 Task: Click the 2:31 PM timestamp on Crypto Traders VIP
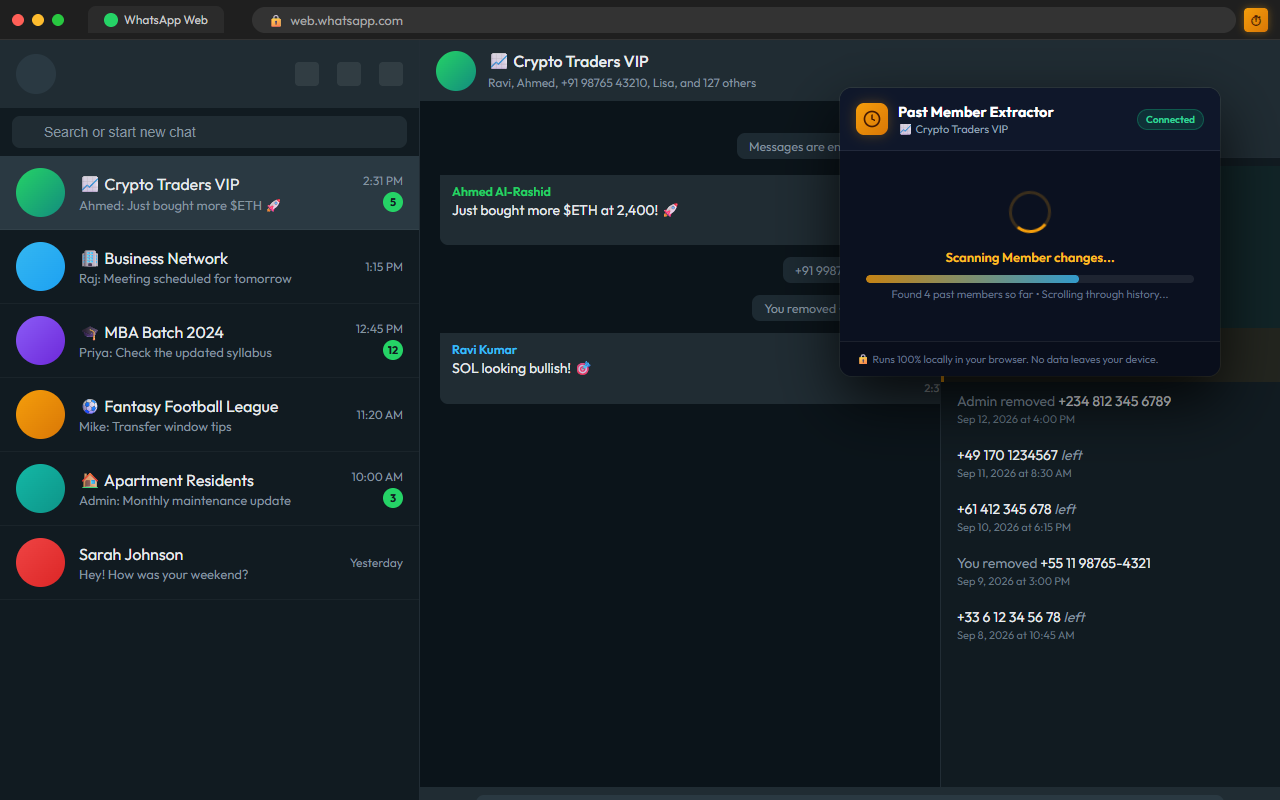383,181
